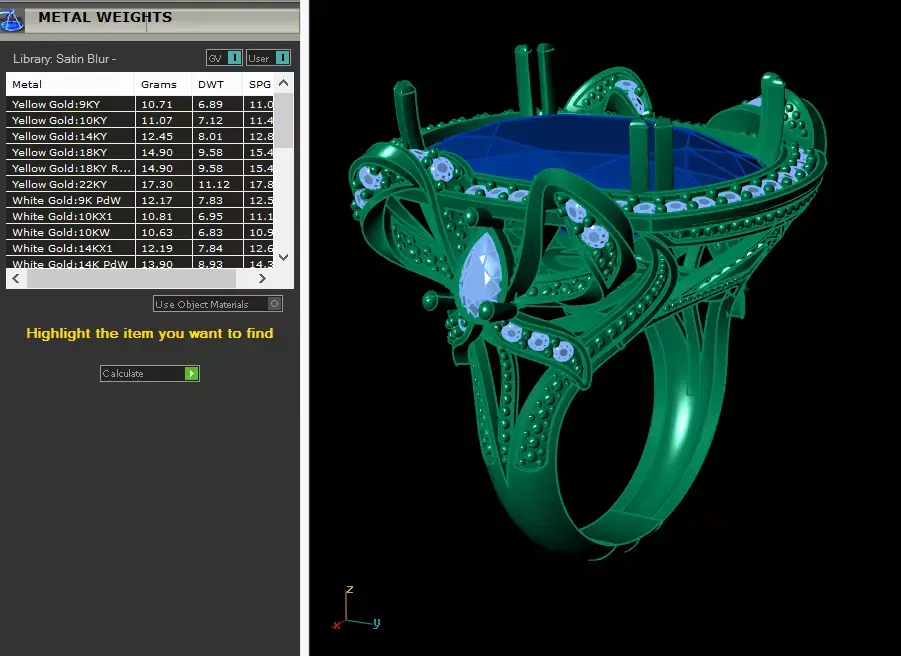
Task: Click the pear-shaped side diamond on ring
Action: pyautogui.click(x=481, y=273)
